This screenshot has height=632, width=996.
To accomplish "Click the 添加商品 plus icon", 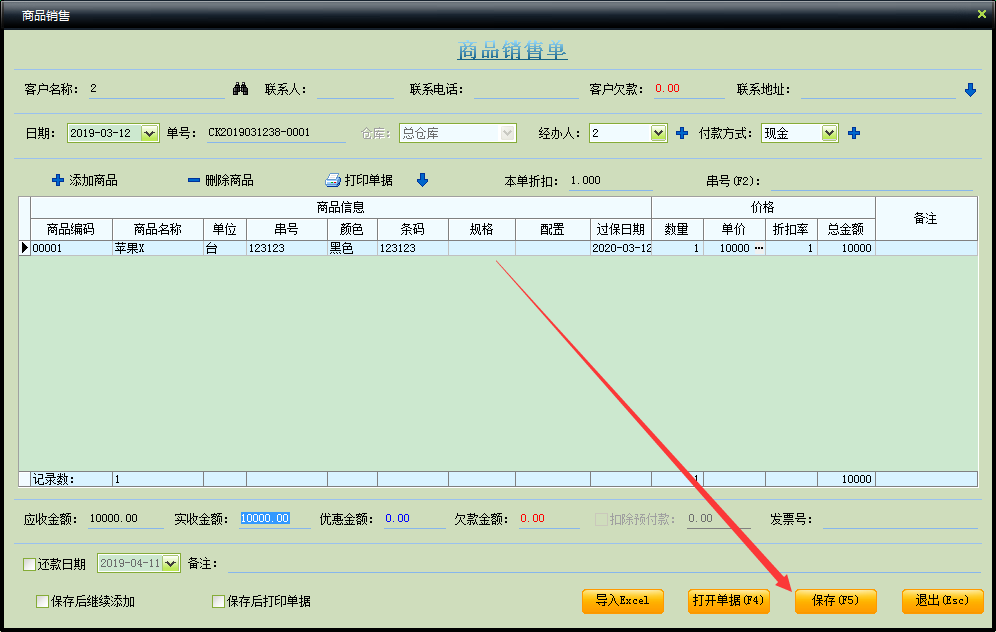I will (58, 180).
